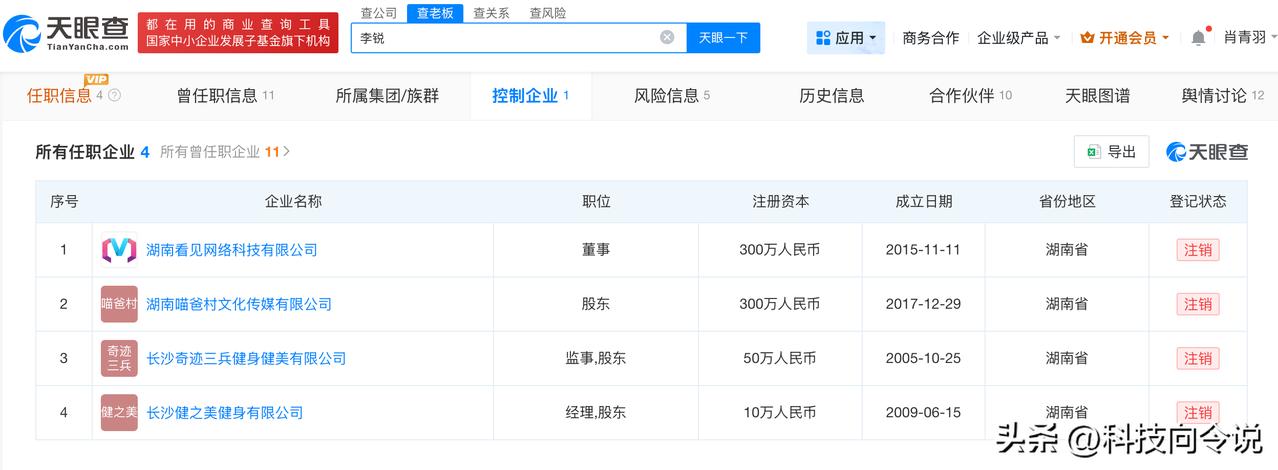Click the 成立日期 column header
The image size is (1278, 470).
click(923, 201)
